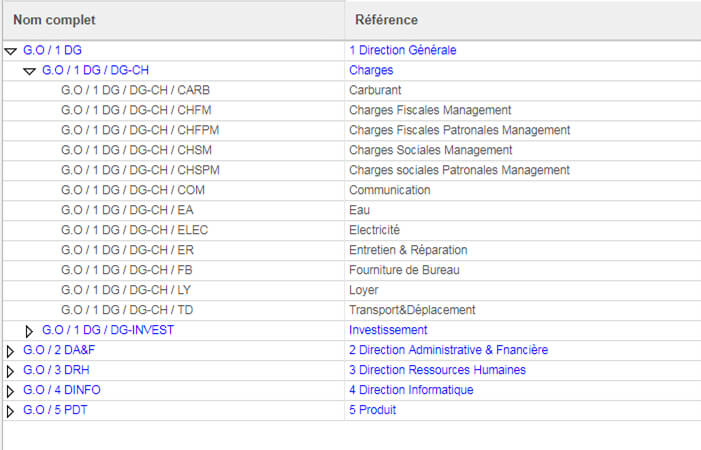Expand the G.O / 3 DRH arrow
The height and width of the screenshot is (450, 701).
pyautogui.click(x=11, y=371)
